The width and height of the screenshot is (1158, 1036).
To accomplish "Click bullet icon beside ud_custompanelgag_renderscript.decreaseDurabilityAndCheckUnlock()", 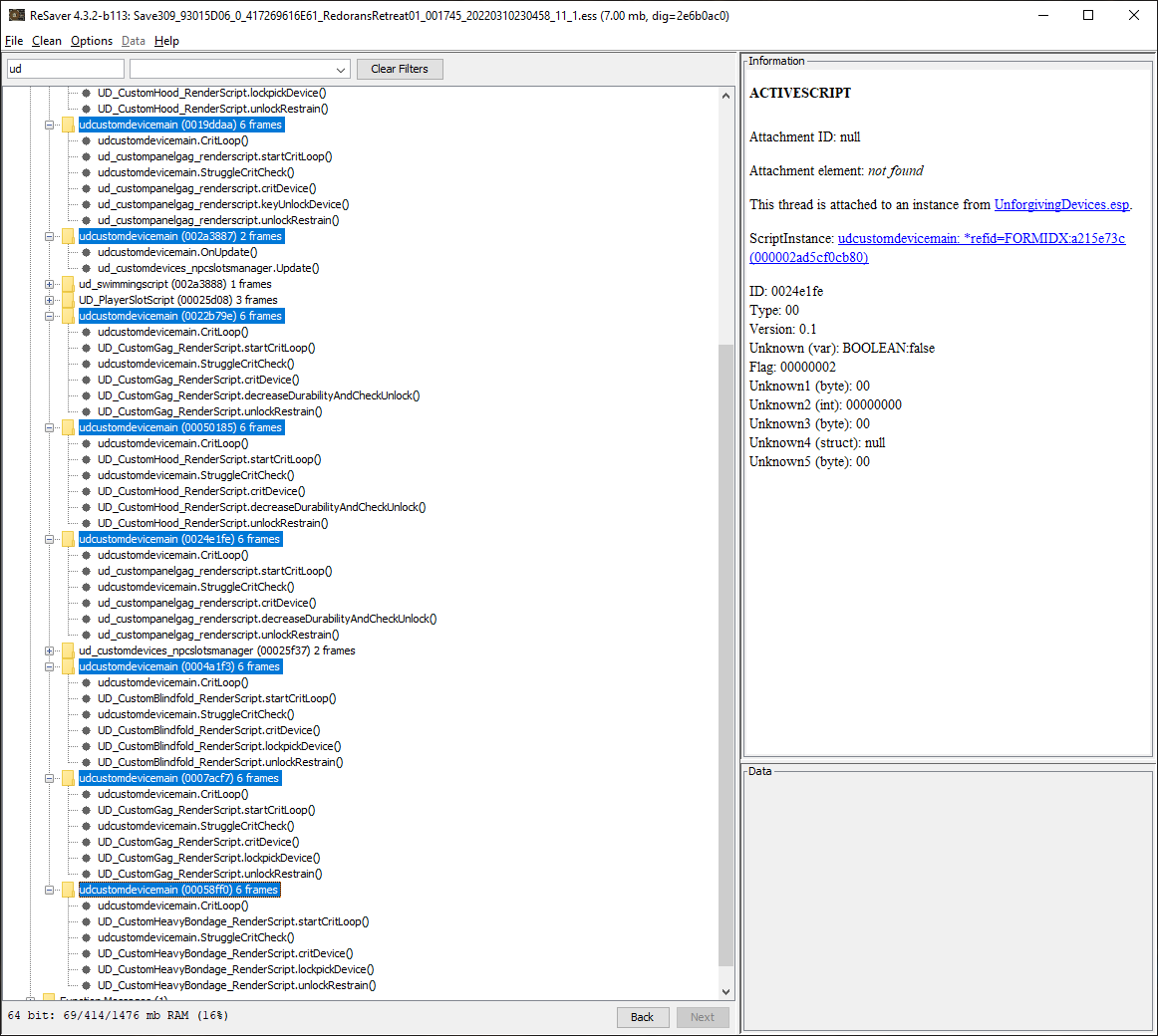I will (x=87, y=619).
